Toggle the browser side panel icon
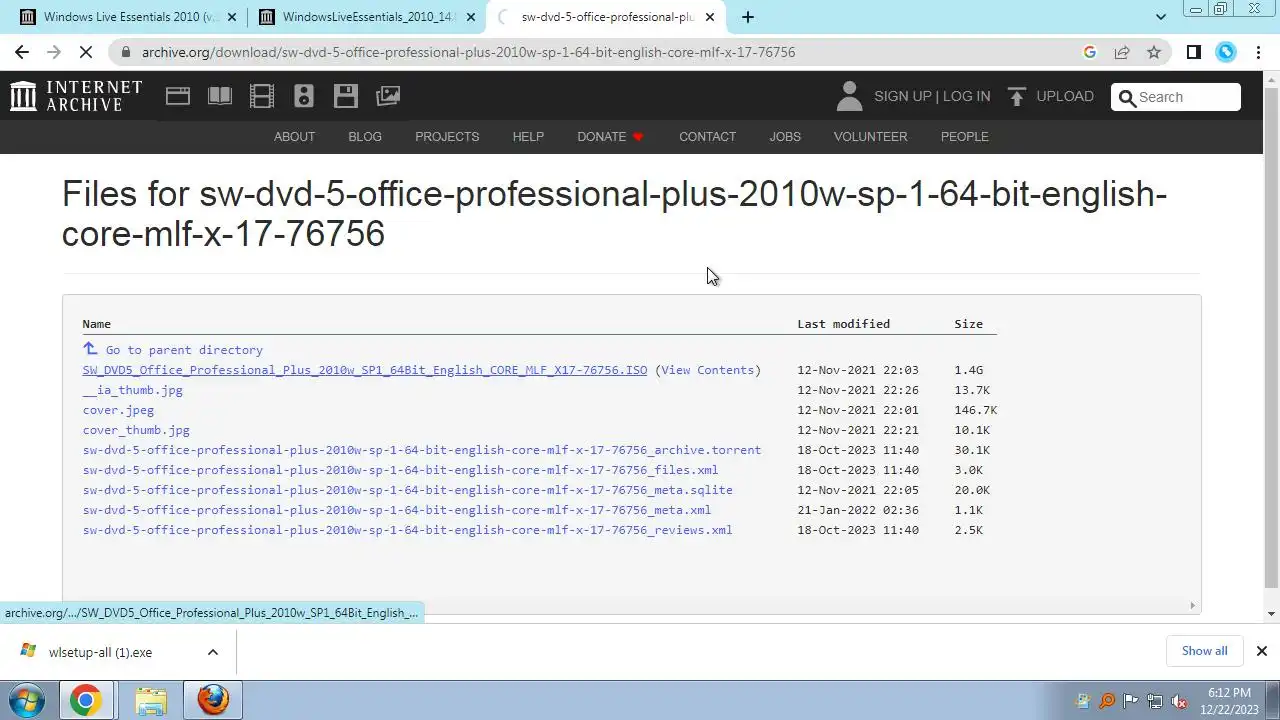 coord(1193,52)
